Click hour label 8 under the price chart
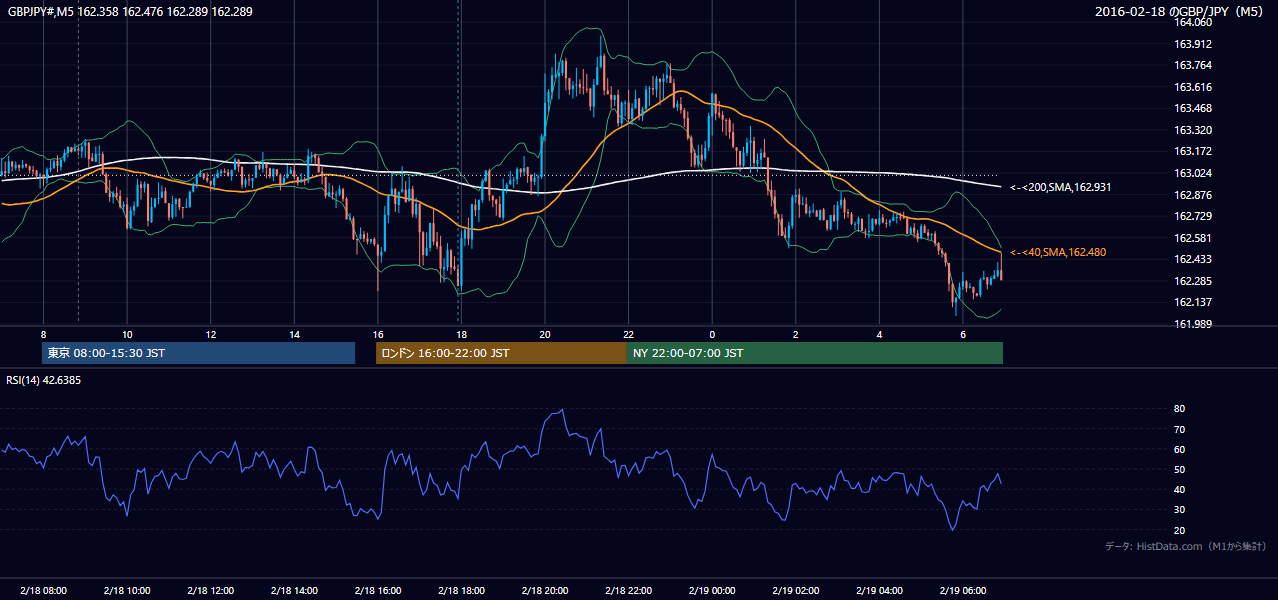This screenshot has width=1278, height=600. click(x=43, y=334)
